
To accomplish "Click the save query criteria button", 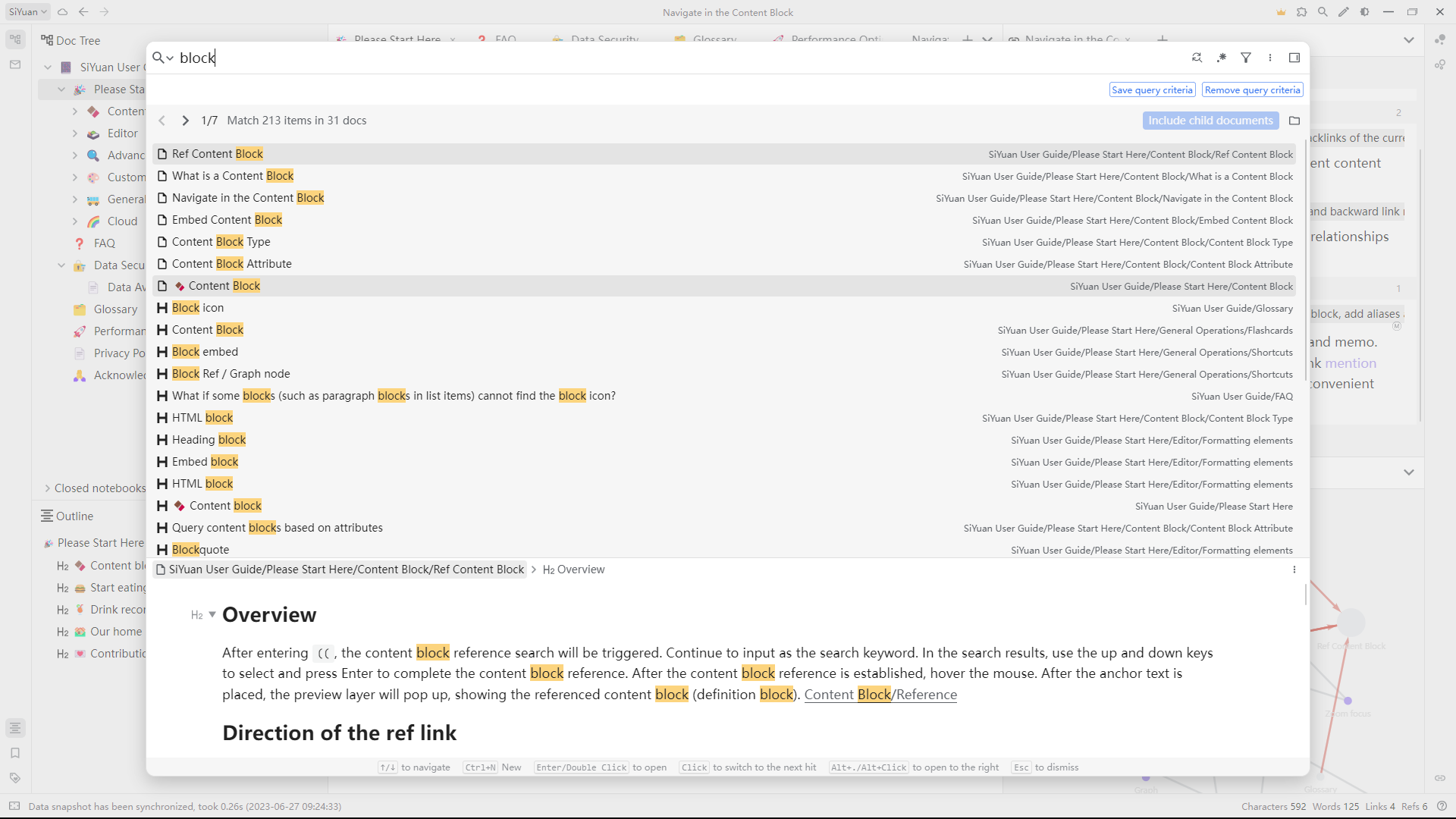I will pyautogui.click(x=1153, y=90).
